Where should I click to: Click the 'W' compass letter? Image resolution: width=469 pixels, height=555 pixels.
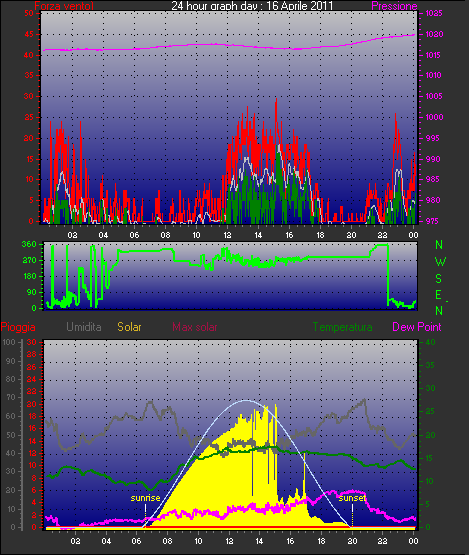pos(440,262)
